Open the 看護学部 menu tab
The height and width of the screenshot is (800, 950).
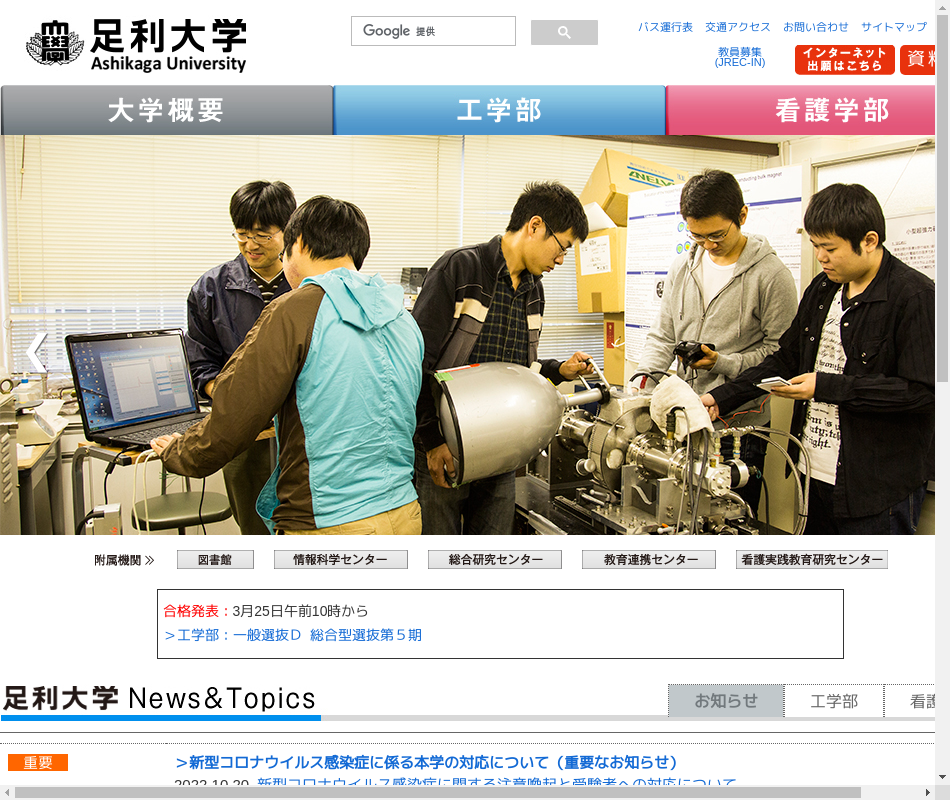(802, 110)
